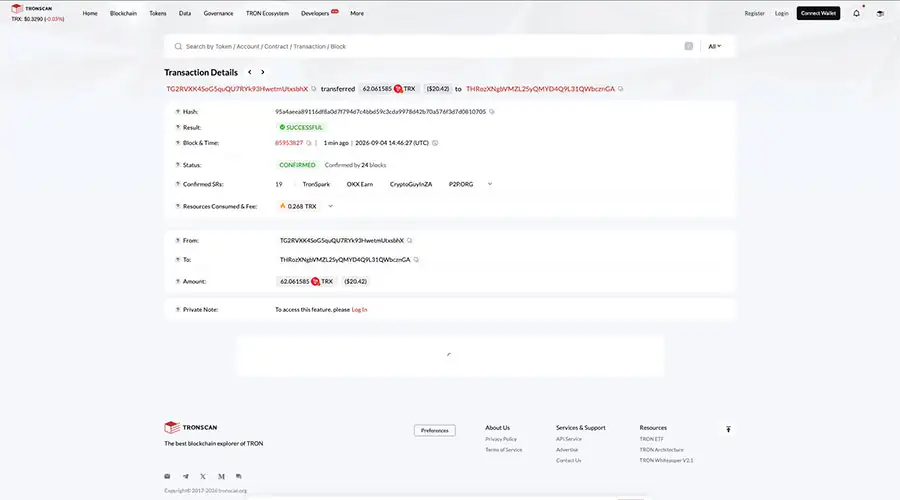This screenshot has height=500, width=900.
Task: Copy the sender address in the header
Action: (313, 89)
